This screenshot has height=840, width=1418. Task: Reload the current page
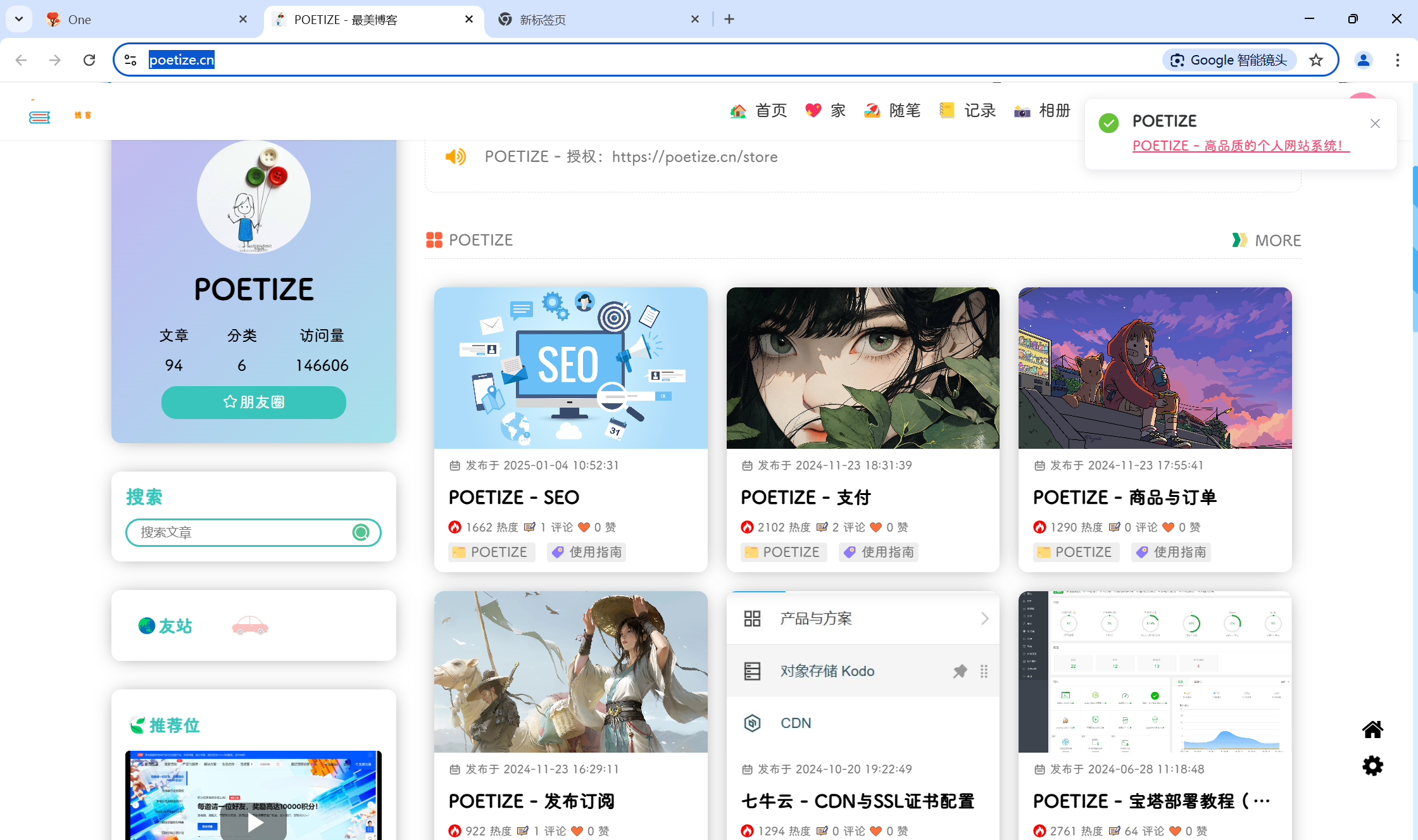[89, 60]
